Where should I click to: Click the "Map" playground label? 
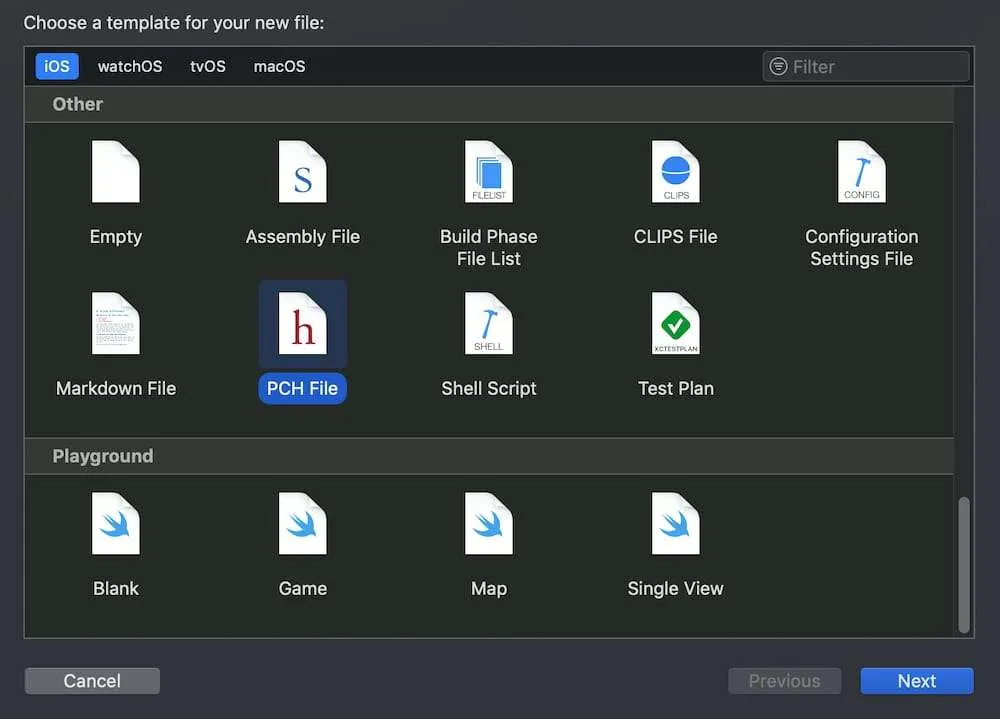pyautogui.click(x=489, y=588)
